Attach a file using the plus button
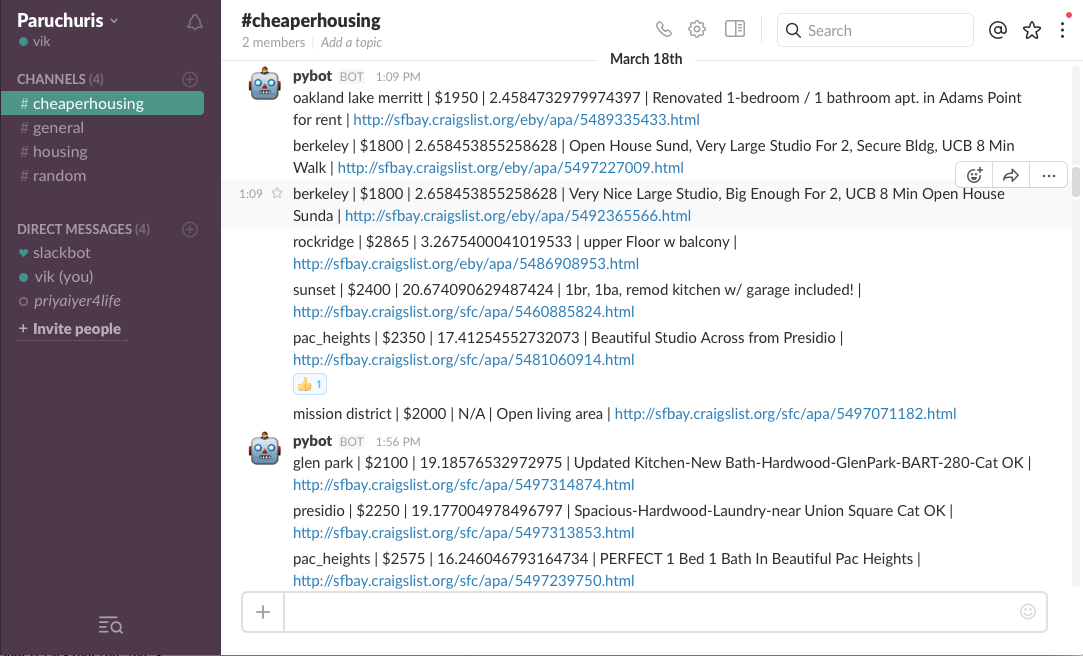The height and width of the screenshot is (656, 1083). [262, 611]
